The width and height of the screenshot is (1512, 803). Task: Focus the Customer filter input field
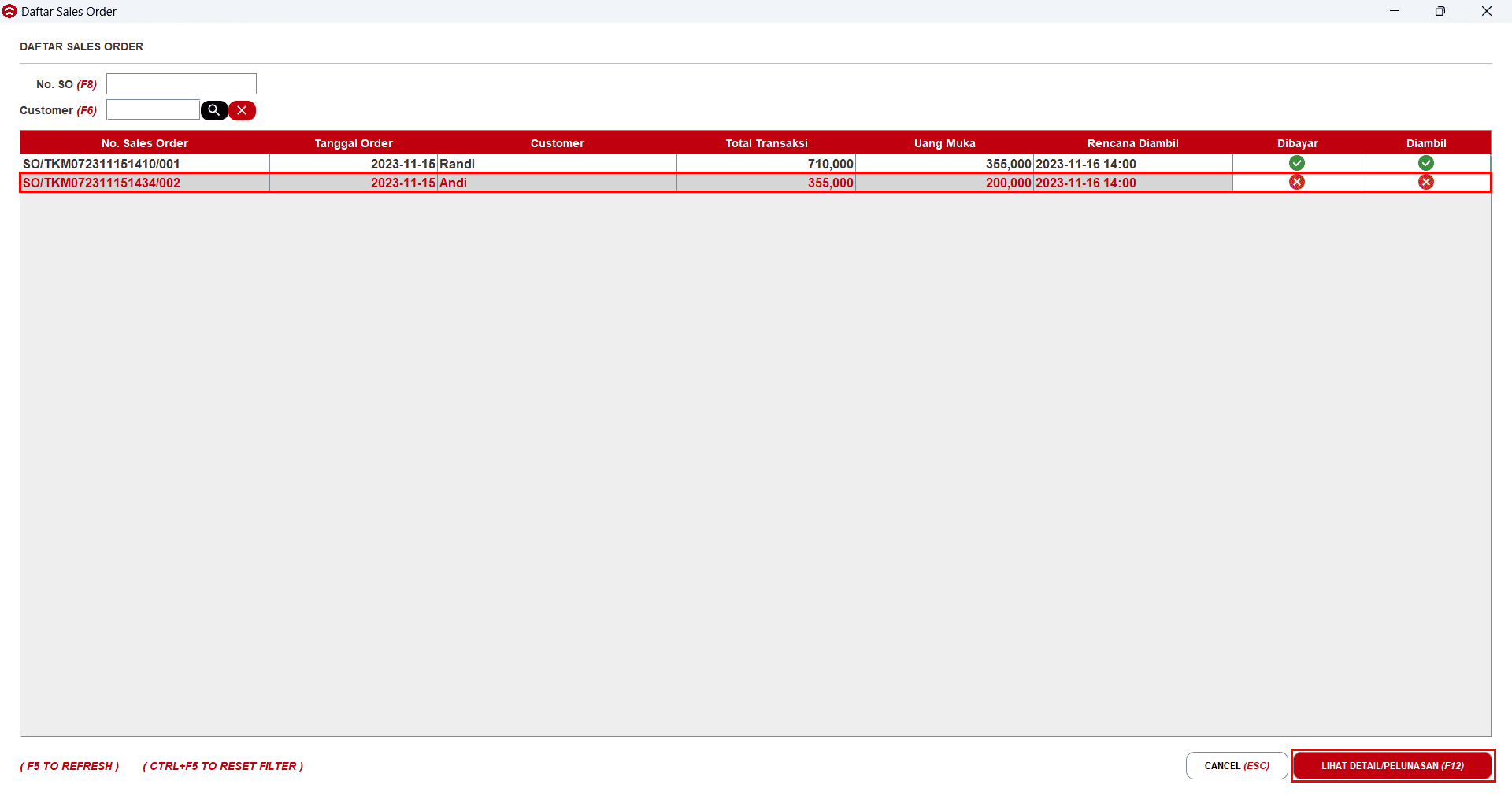[x=153, y=109]
